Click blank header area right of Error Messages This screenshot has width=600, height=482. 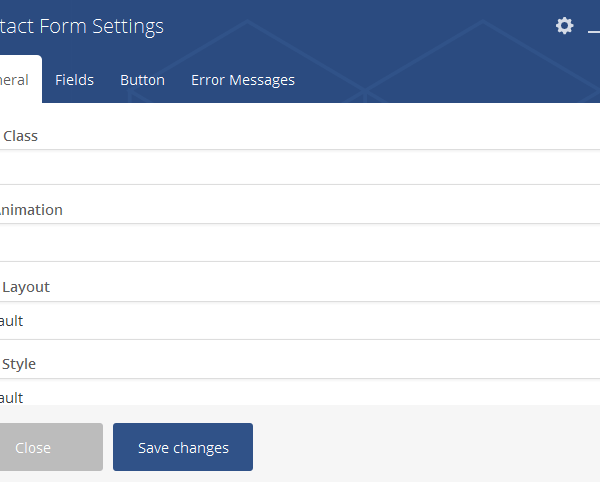(x=440, y=80)
